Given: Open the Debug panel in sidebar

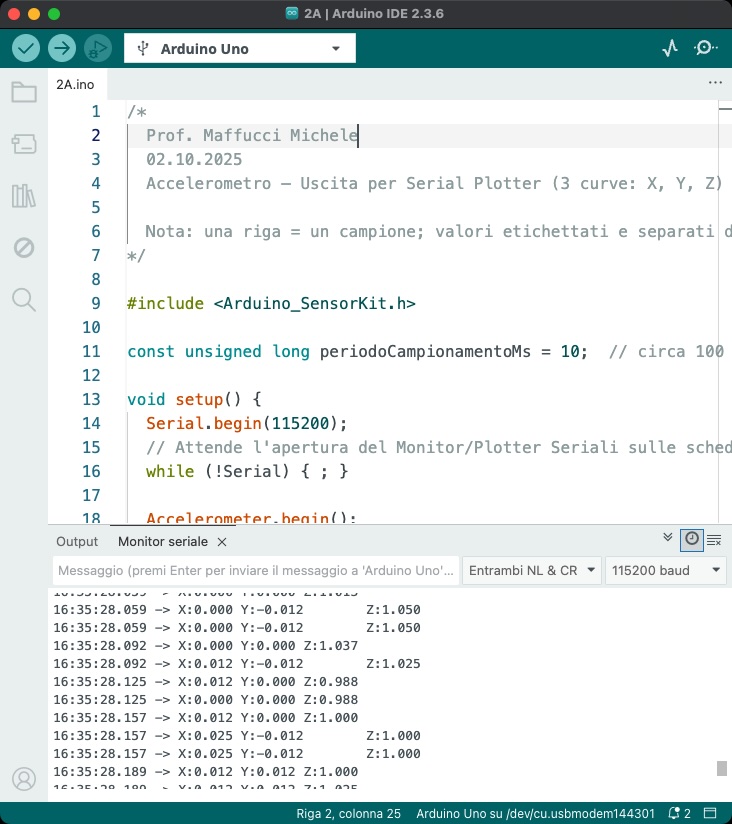Looking at the screenshot, I should (x=24, y=247).
